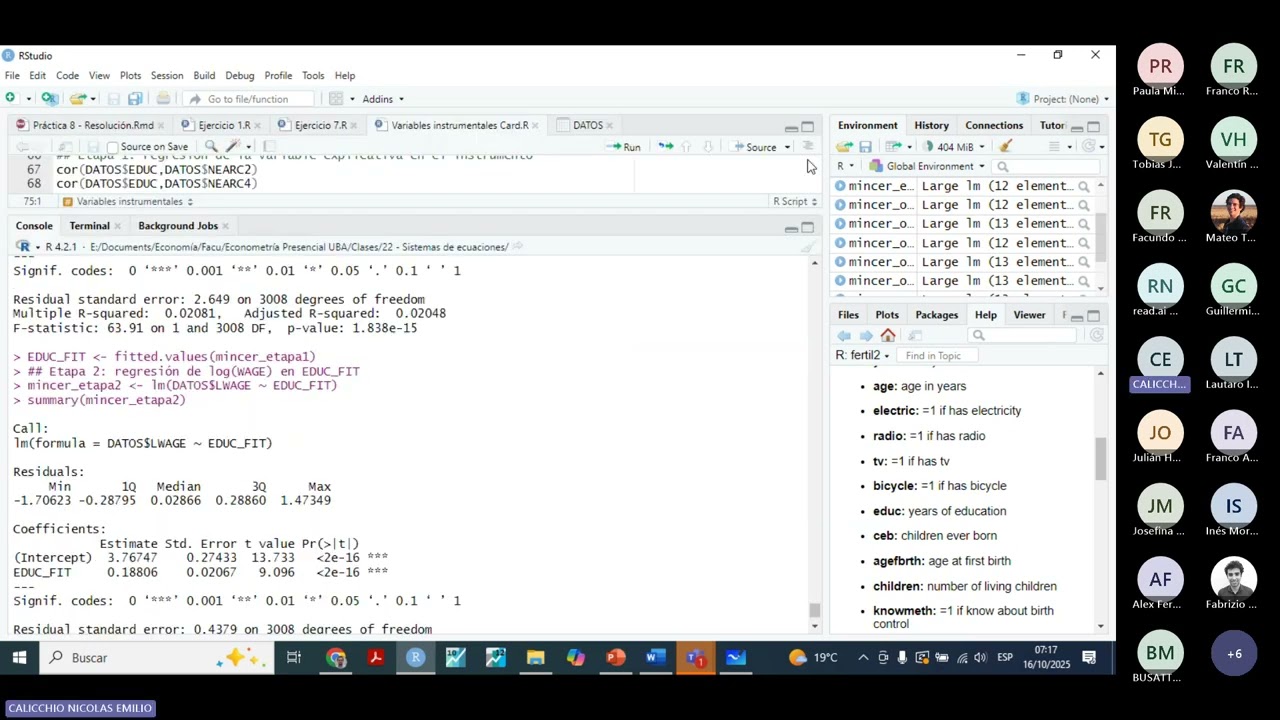Image resolution: width=1280 pixels, height=720 pixels.
Task: Open Task View on taskbar
Action: click(293, 657)
